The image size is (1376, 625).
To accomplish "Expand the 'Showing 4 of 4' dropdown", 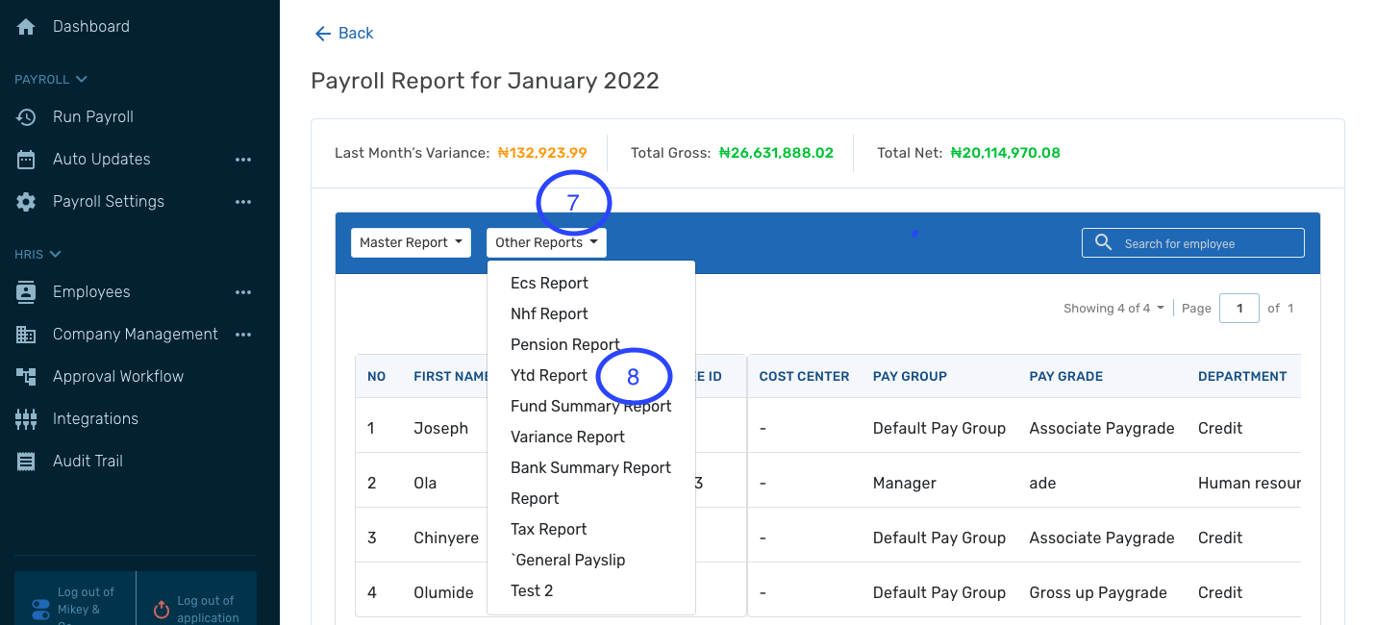I will pyautogui.click(x=1113, y=308).
